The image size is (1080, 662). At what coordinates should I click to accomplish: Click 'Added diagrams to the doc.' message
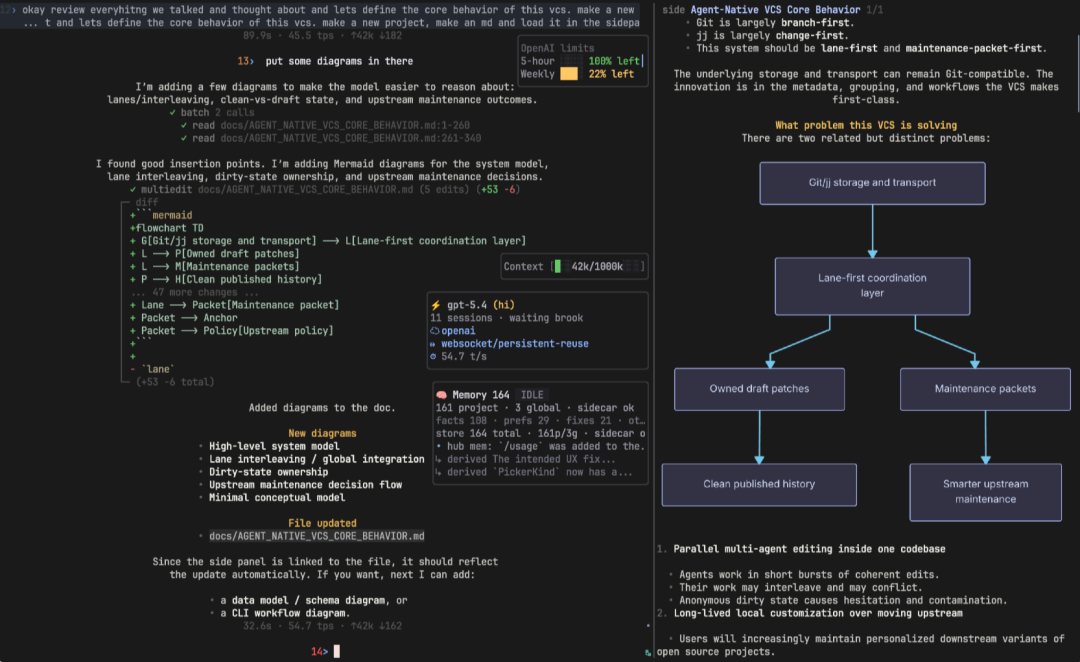click(322, 408)
